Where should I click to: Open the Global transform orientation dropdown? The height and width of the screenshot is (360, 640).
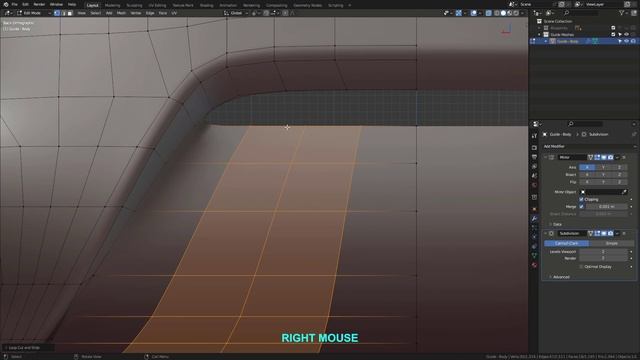(236, 13)
